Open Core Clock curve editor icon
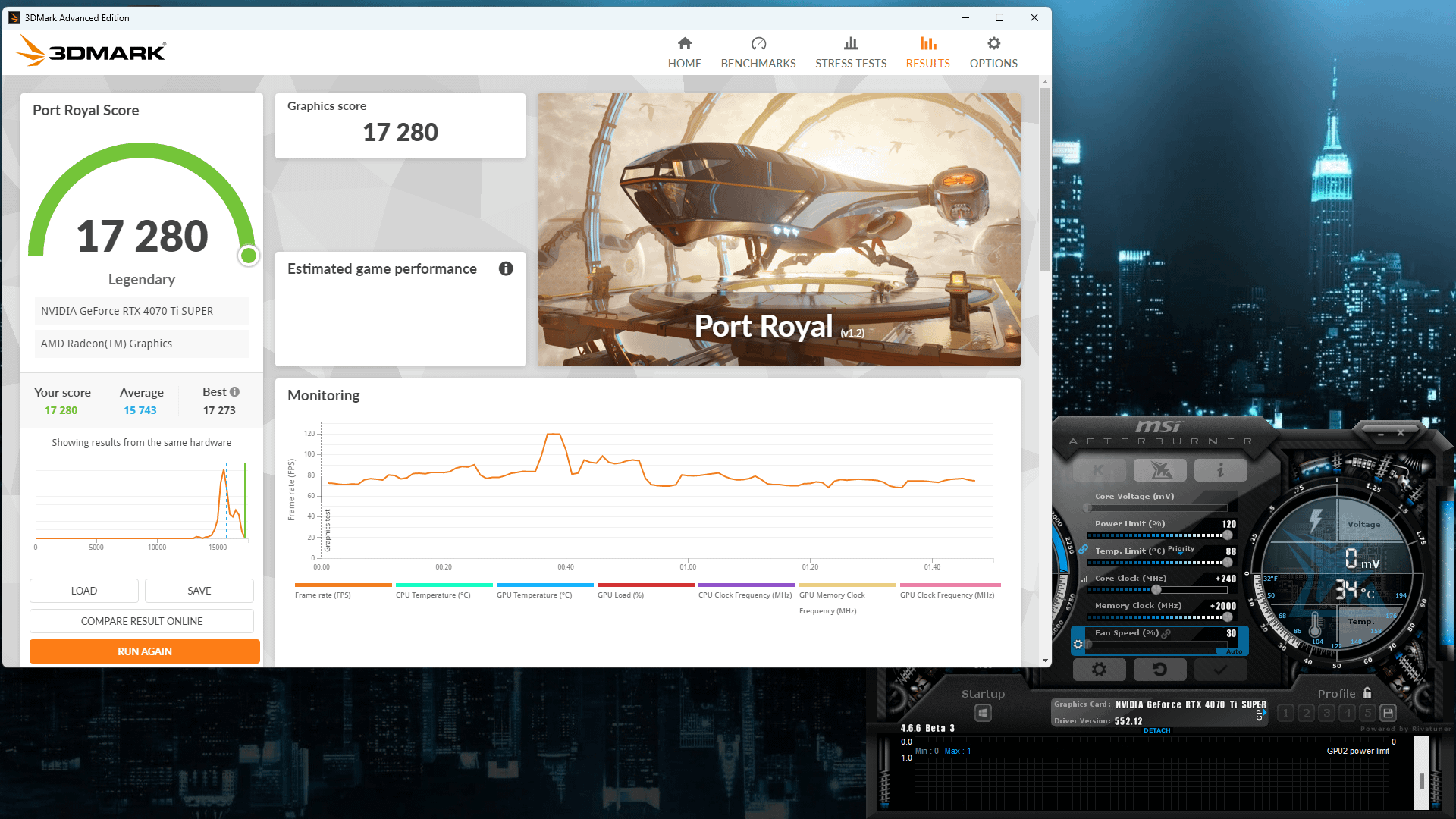Image resolution: width=1456 pixels, height=819 pixels. tap(1084, 579)
